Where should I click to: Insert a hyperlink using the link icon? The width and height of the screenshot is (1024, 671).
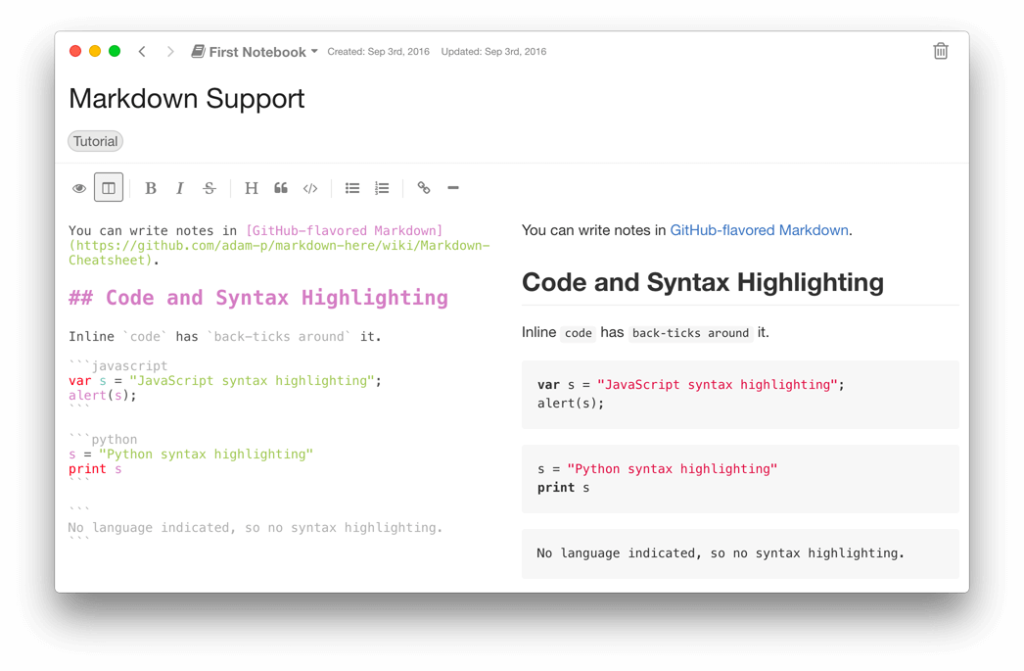point(423,187)
